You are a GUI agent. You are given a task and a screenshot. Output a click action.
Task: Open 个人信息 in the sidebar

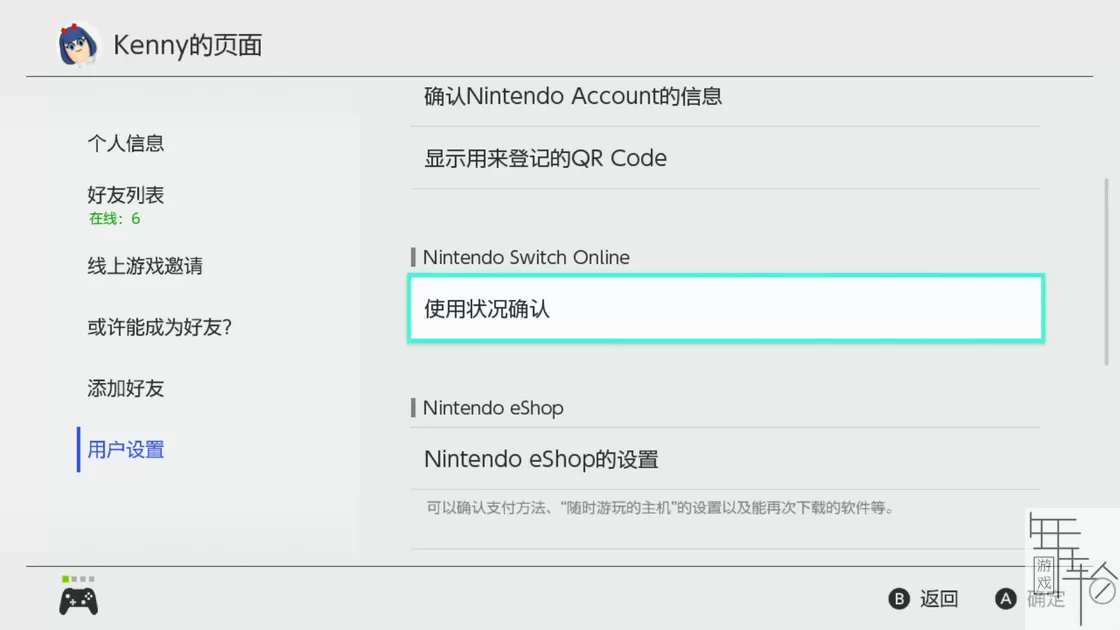126,143
